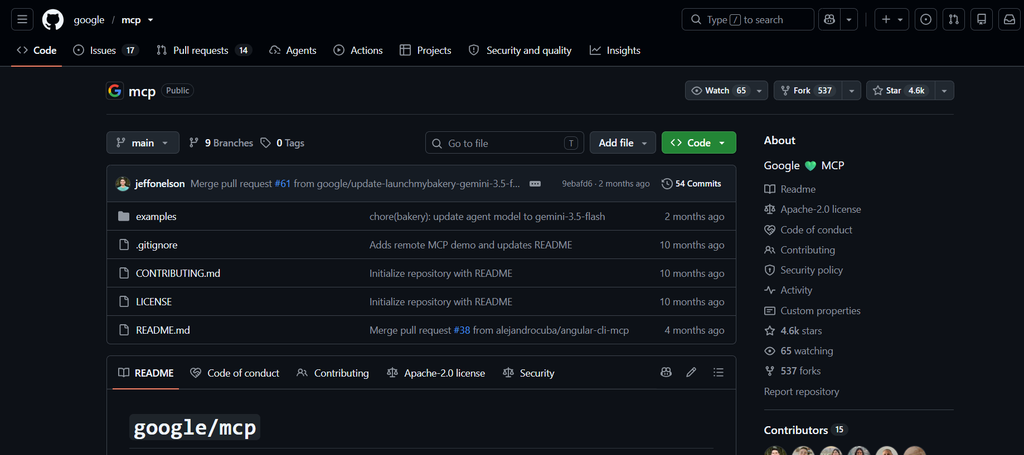This screenshot has height=455, width=1024.
Task: Open the repositories icon in the header
Action: point(981,20)
